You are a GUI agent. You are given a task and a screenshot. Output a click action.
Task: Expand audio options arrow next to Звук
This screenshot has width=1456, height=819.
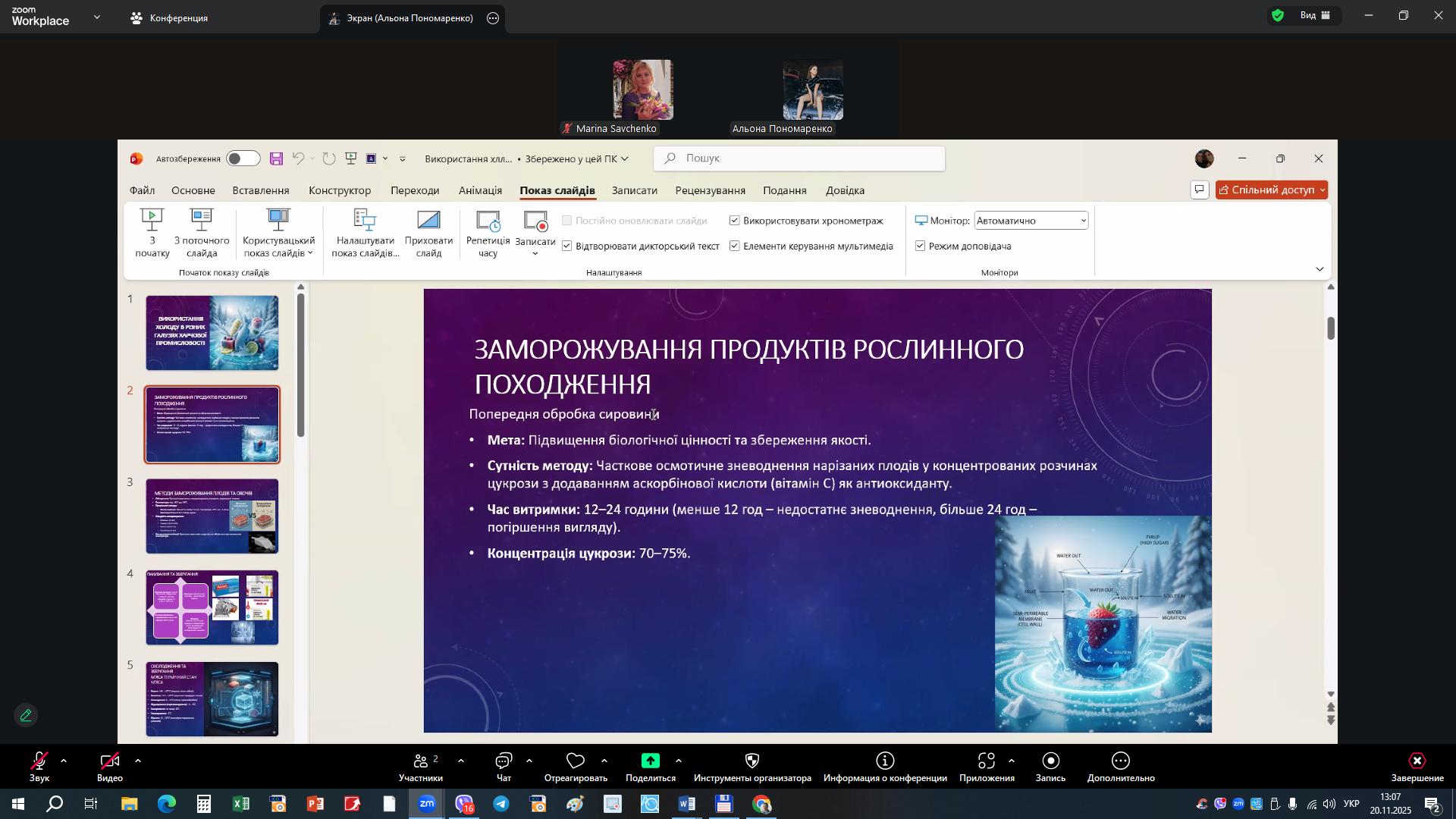[64, 761]
